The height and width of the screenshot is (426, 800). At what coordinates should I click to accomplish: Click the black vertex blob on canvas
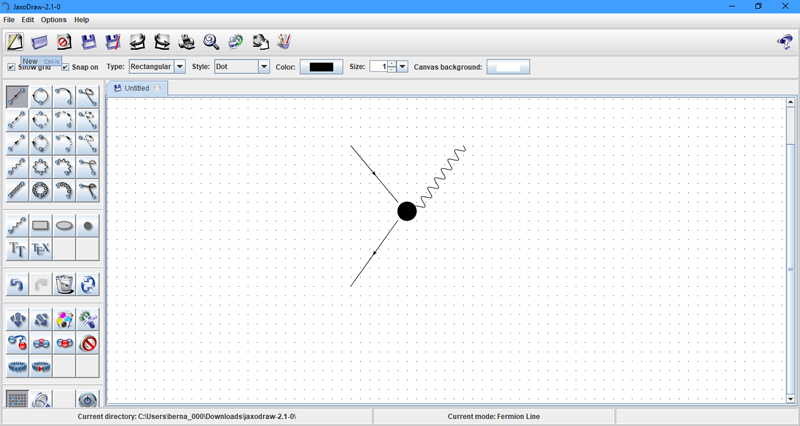coord(407,211)
